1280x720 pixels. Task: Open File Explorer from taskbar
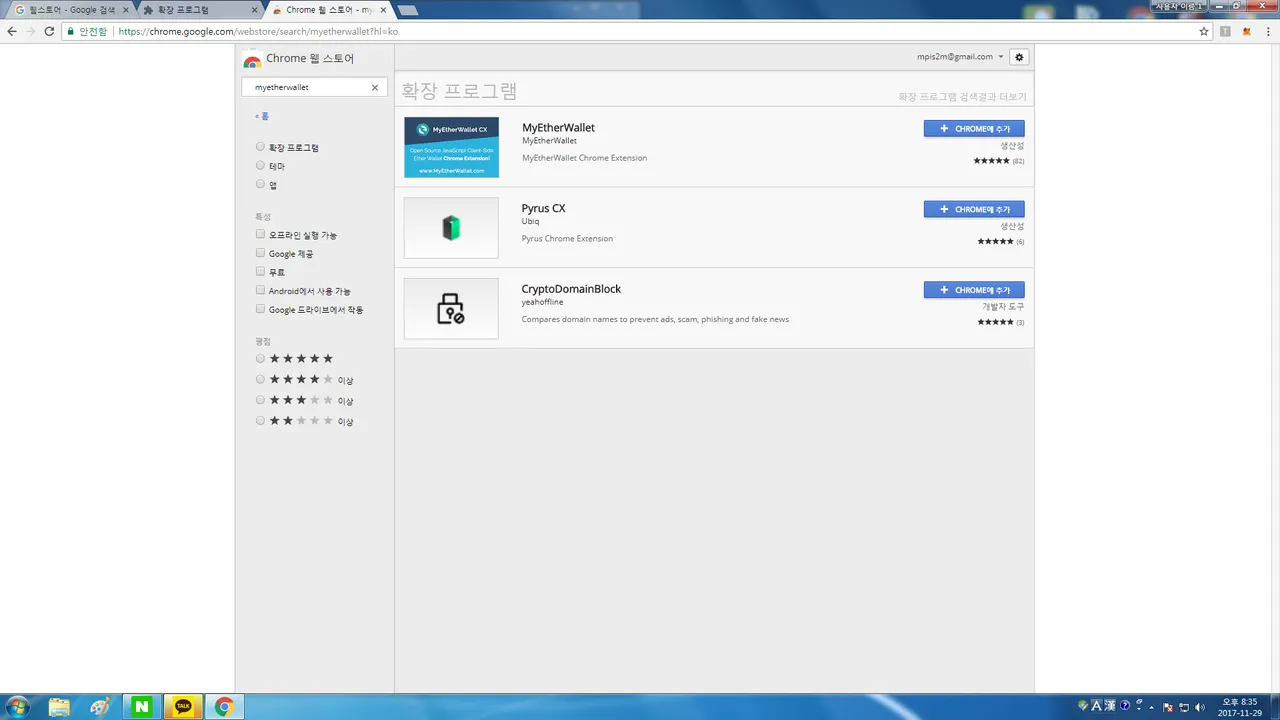click(59, 707)
